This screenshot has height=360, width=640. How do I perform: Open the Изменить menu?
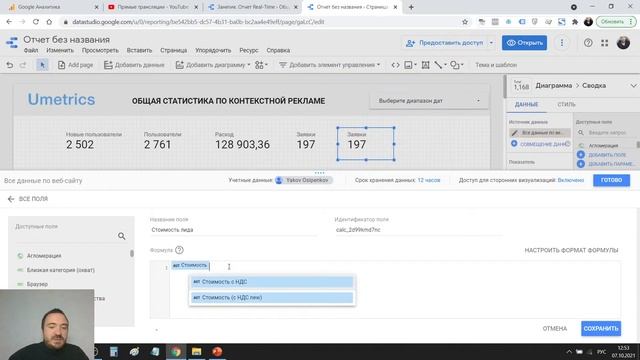(x=60, y=50)
